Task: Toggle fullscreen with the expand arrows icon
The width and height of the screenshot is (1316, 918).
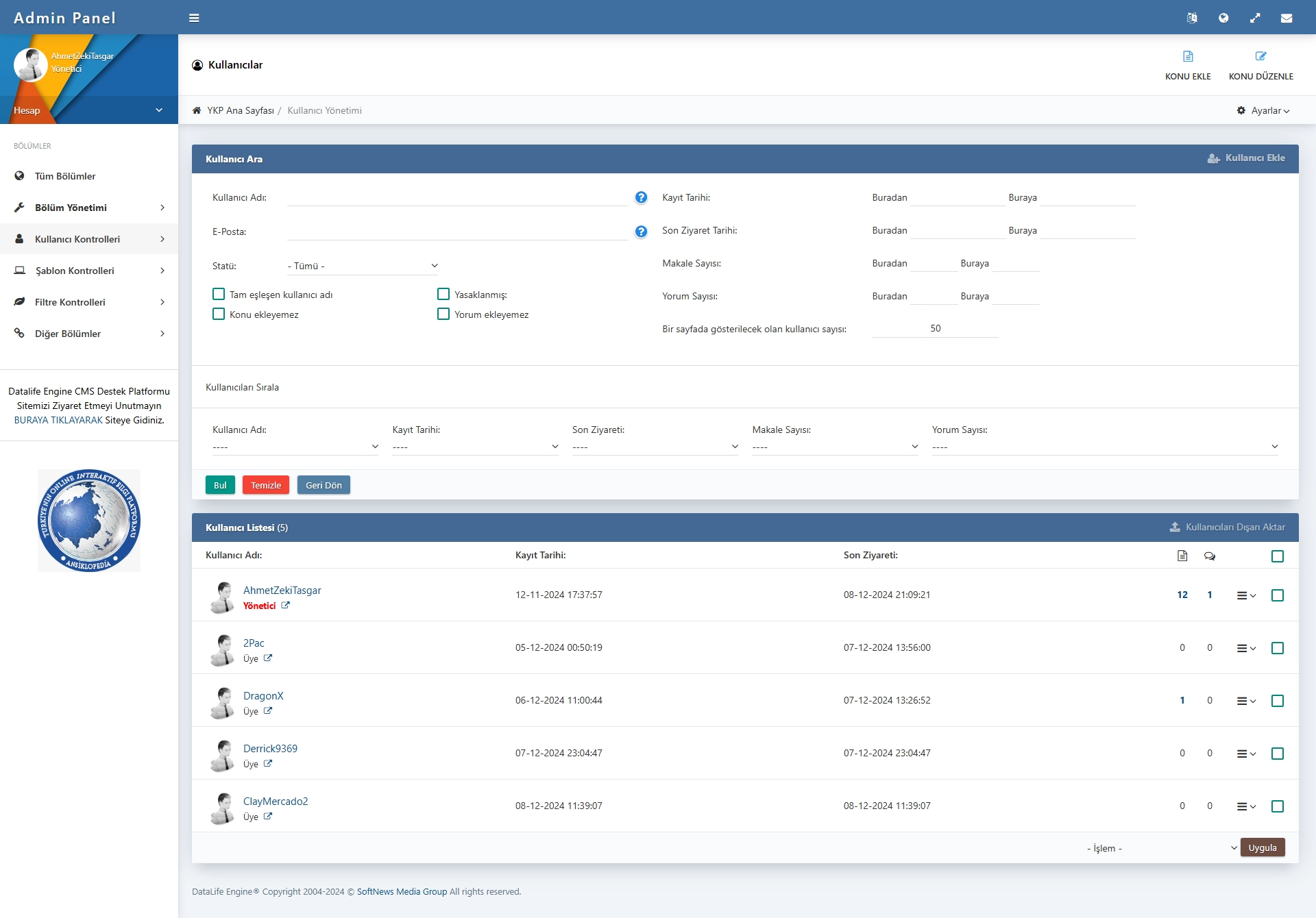Action: click(x=1255, y=18)
